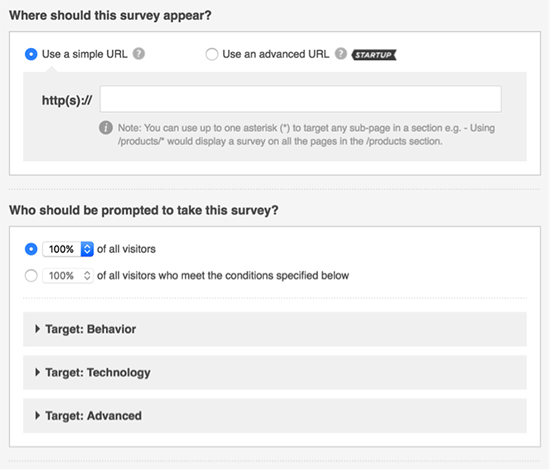Click the Target: Technology disclosure triangle
Screen dimensions: 550x470
pos(37,372)
